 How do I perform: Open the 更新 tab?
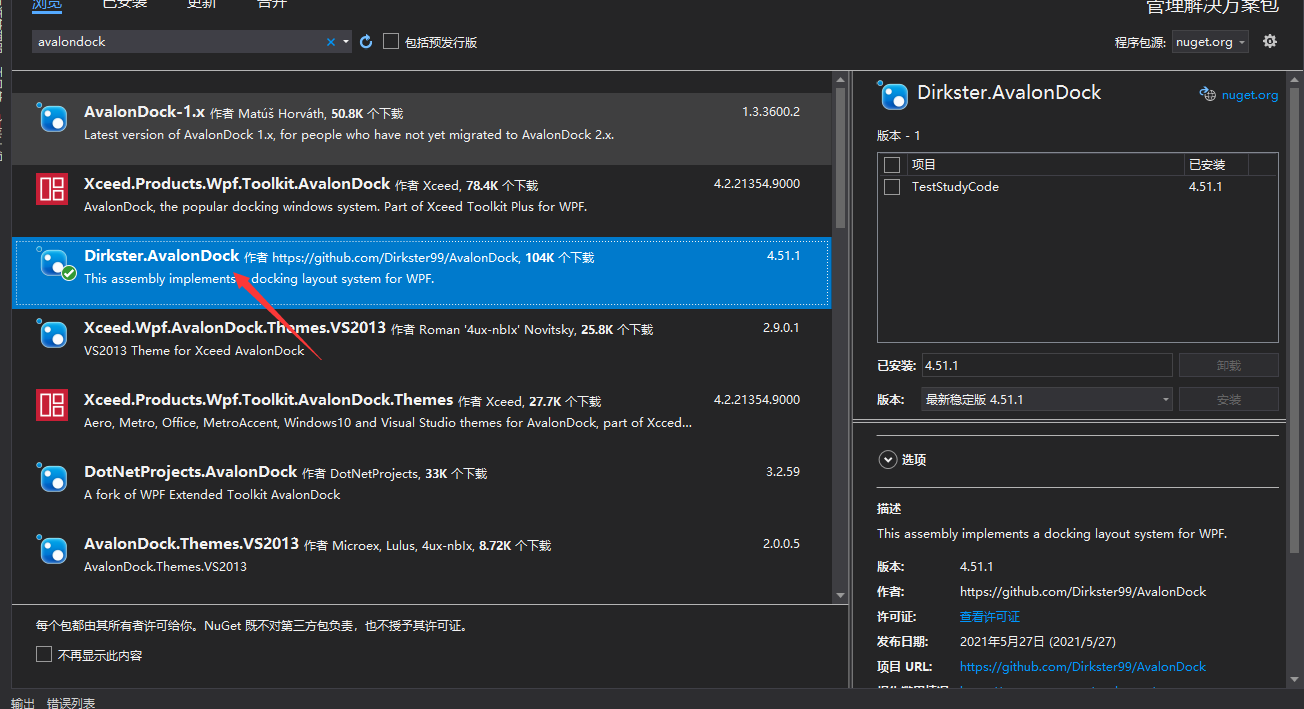[200, 4]
